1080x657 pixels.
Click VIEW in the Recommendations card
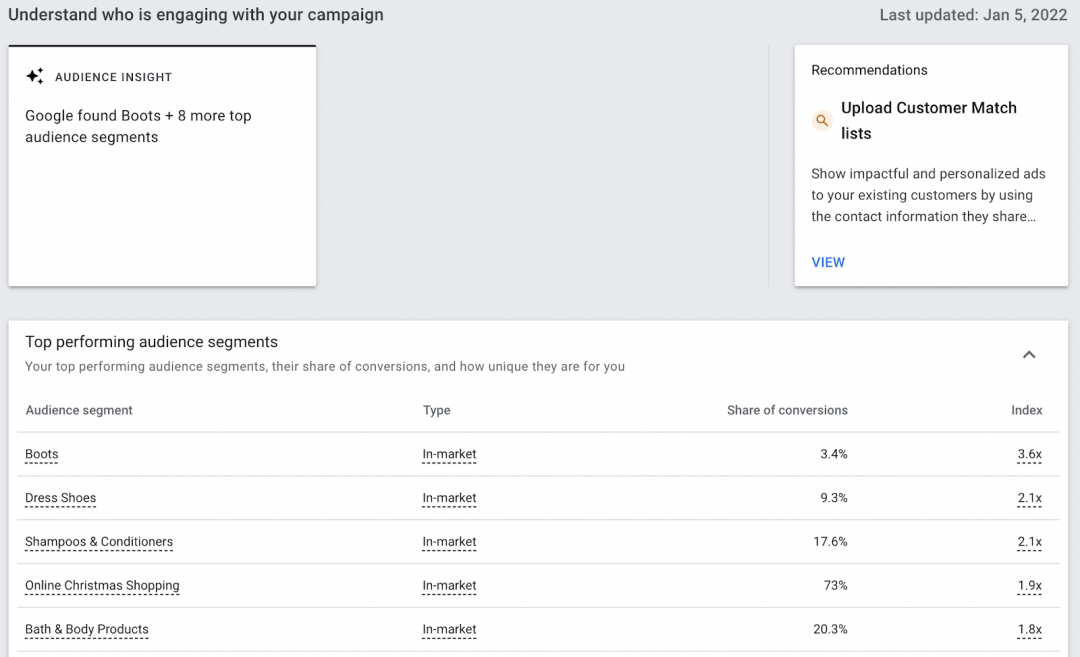pos(828,262)
